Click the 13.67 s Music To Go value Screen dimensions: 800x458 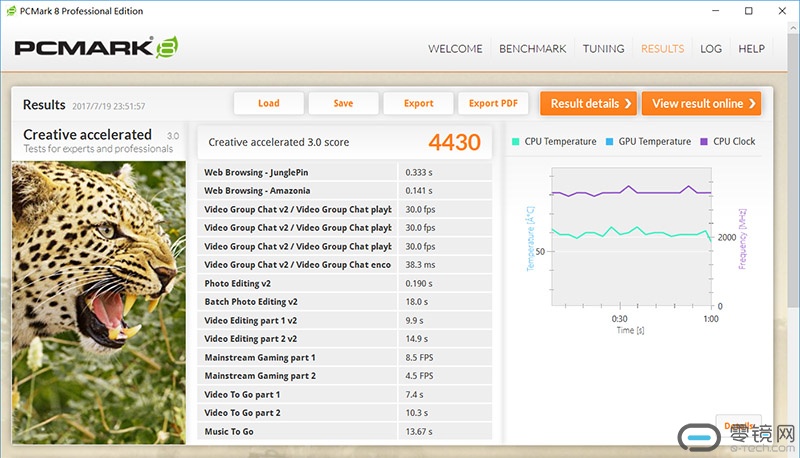(x=419, y=431)
